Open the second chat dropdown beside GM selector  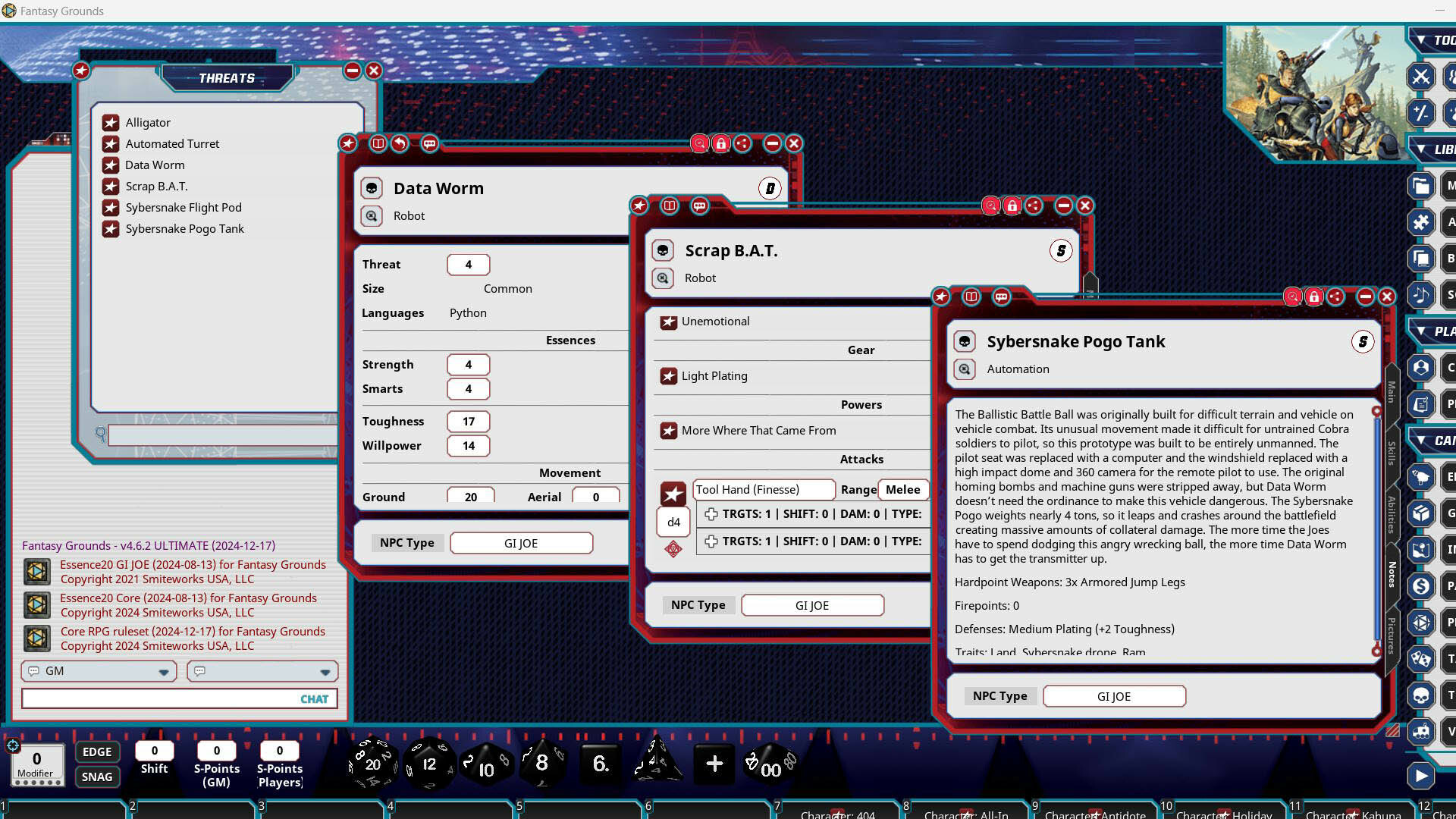262,671
